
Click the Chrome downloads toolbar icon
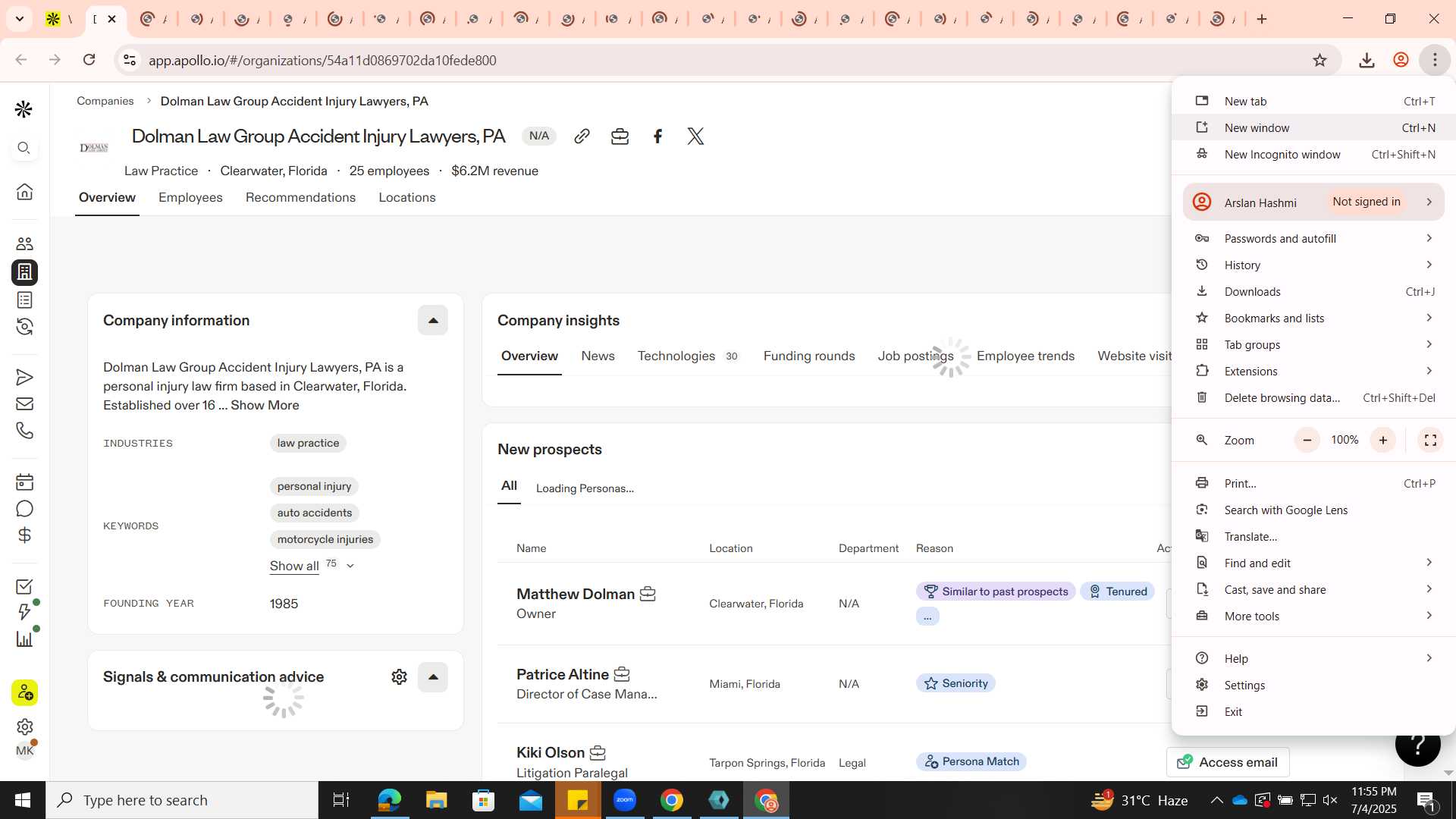pos(1367,60)
